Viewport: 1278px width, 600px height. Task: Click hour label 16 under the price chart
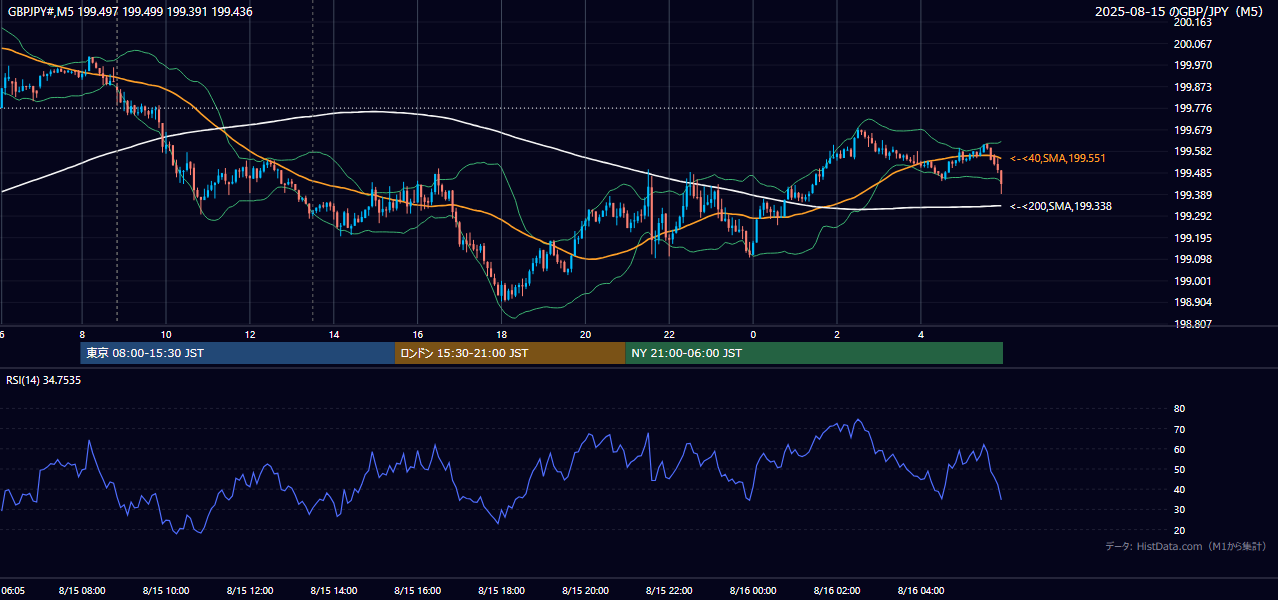(x=418, y=334)
